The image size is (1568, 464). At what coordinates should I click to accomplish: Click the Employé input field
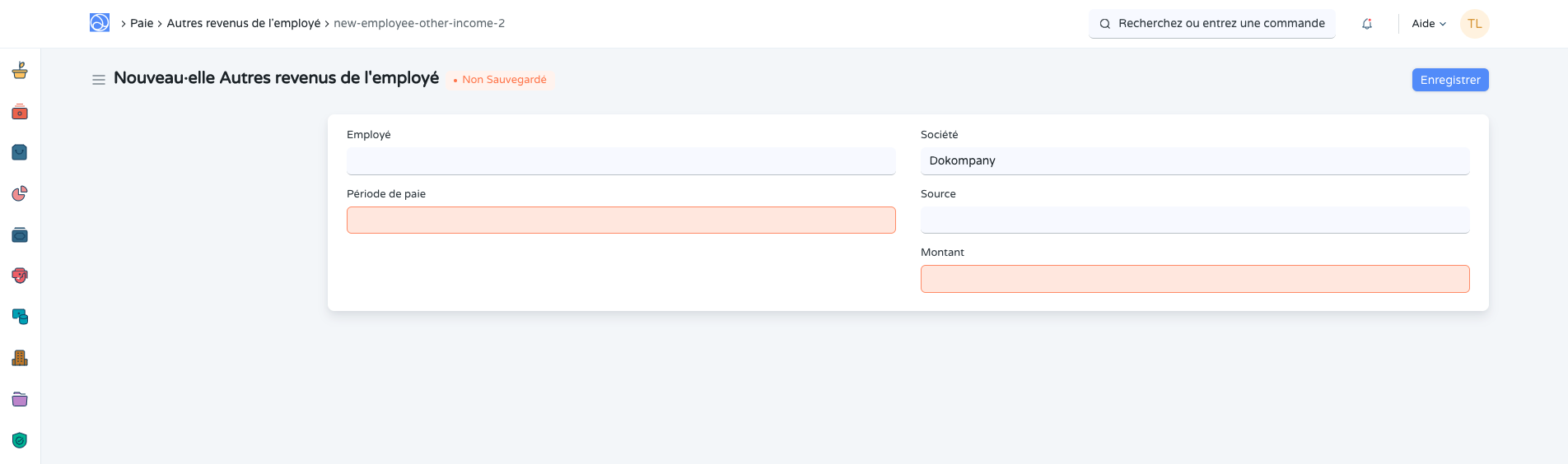tap(621, 161)
